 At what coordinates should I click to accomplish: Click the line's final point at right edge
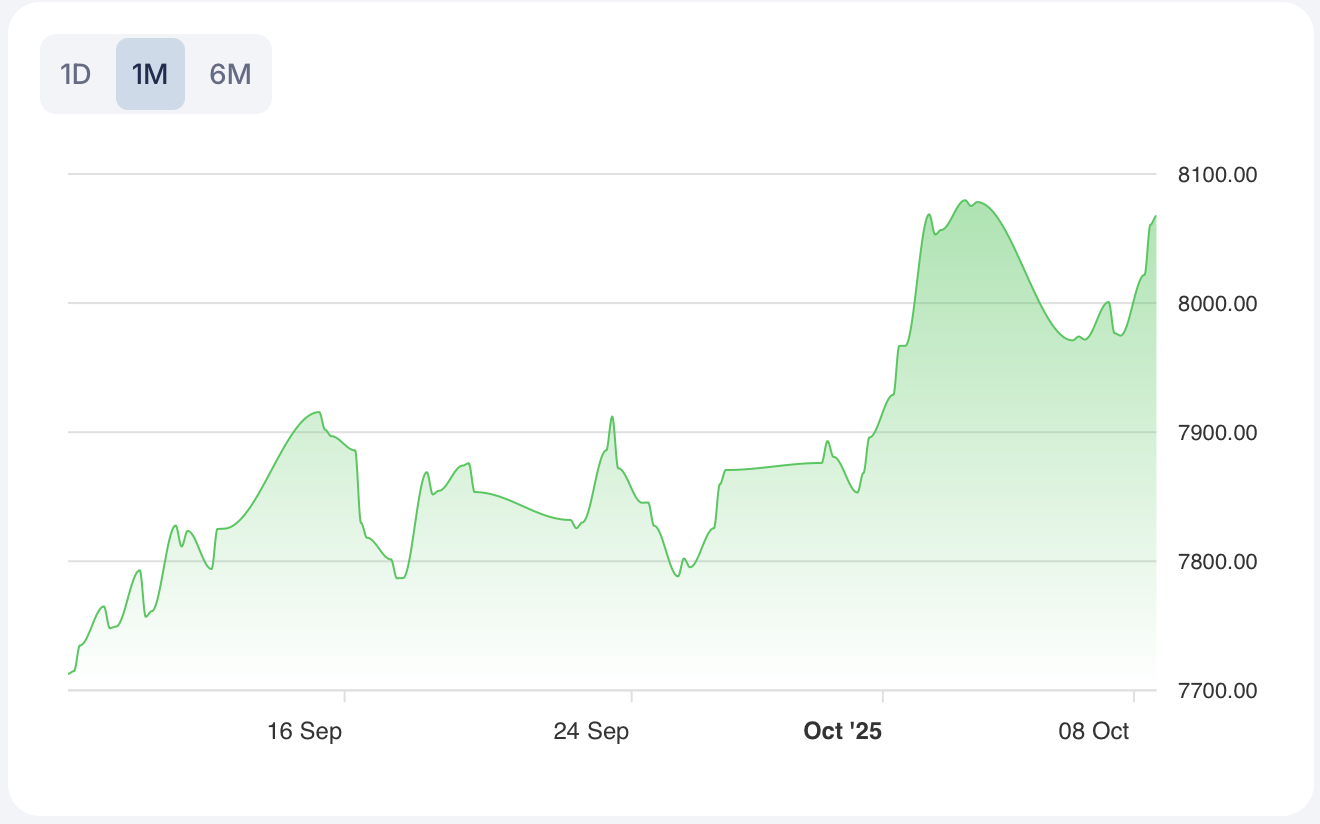[x=1155, y=216]
